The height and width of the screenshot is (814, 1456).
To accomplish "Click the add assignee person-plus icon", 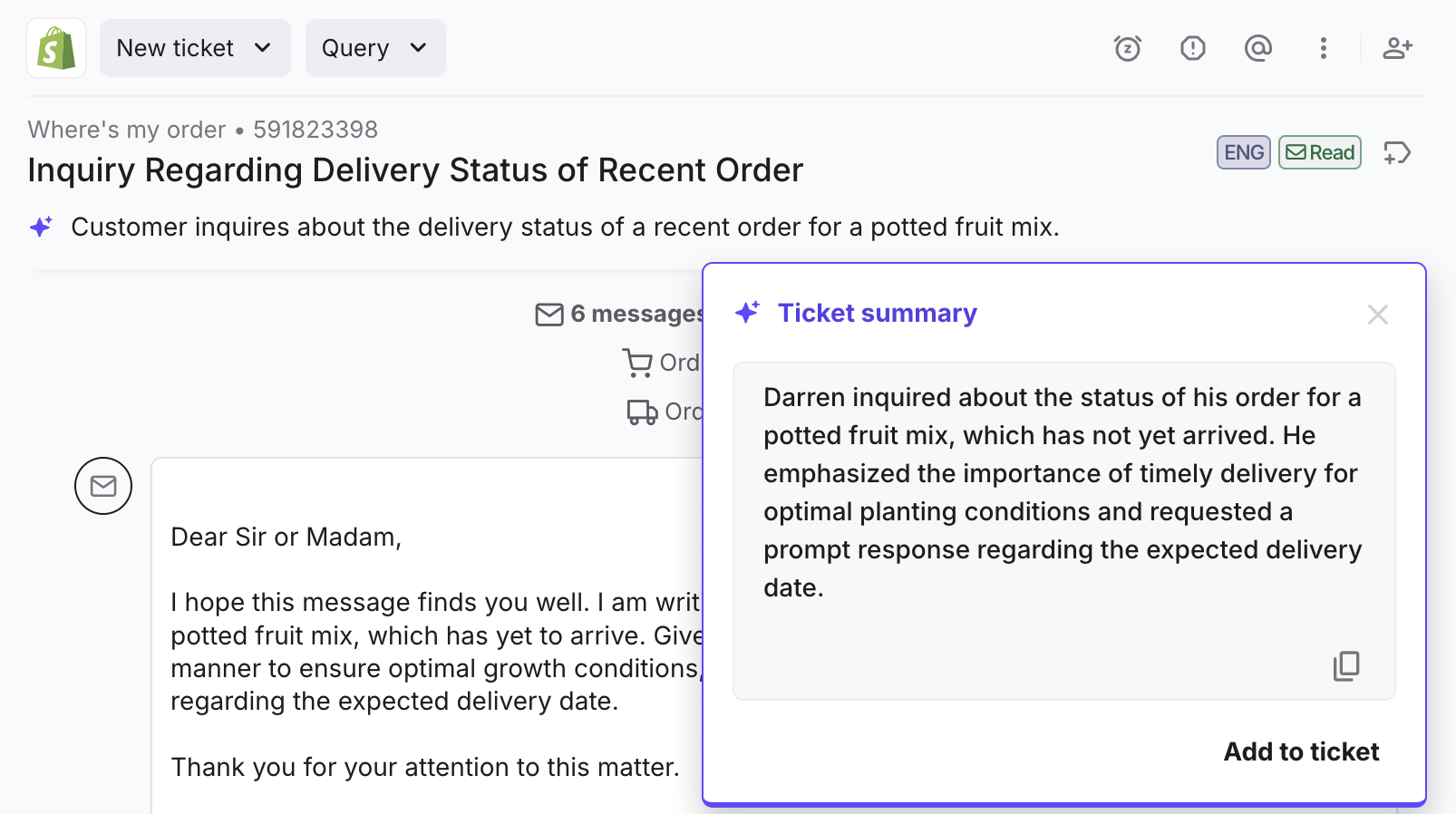I will pos(1397,48).
